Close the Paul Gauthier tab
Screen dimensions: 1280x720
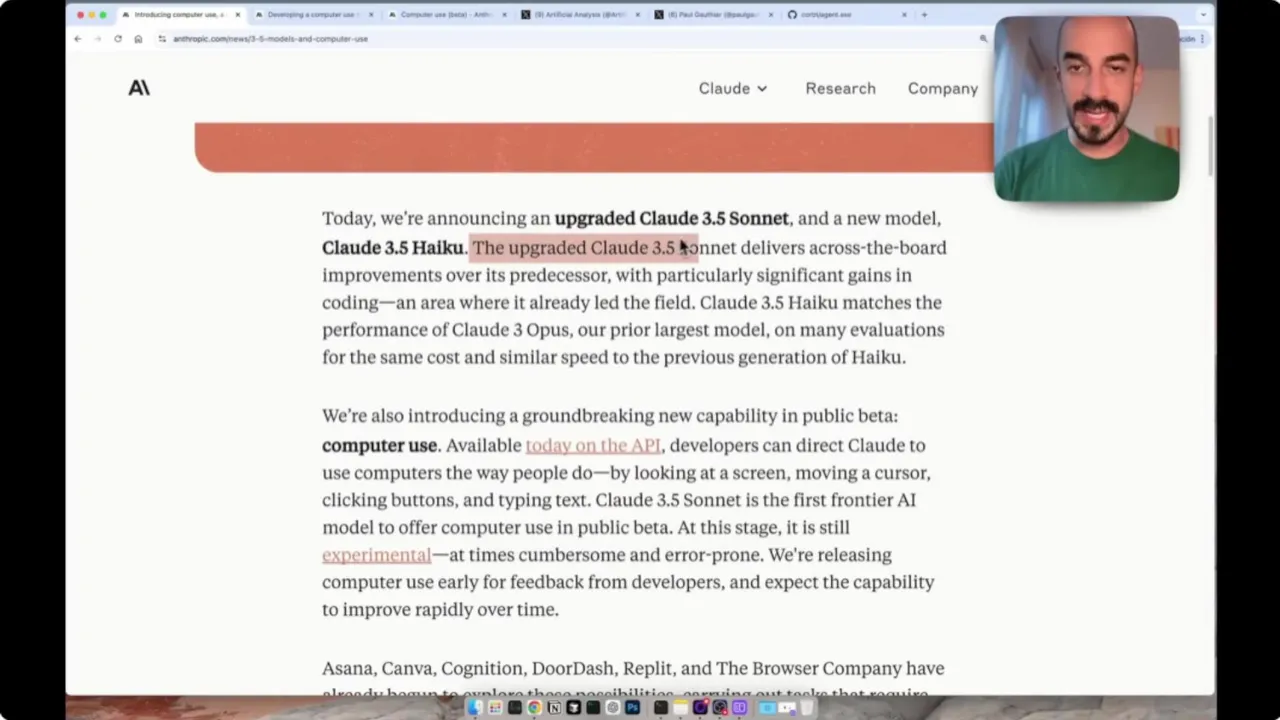pos(771,15)
